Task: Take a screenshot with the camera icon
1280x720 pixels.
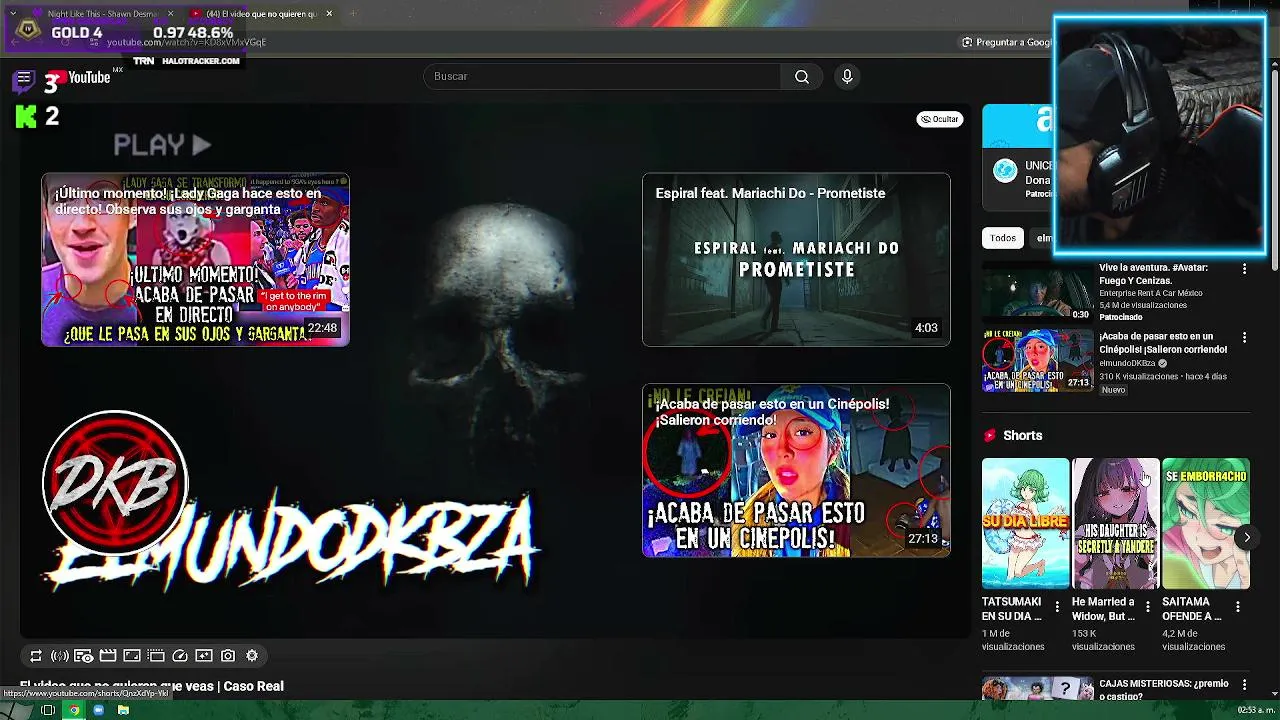Action: tap(228, 656)
